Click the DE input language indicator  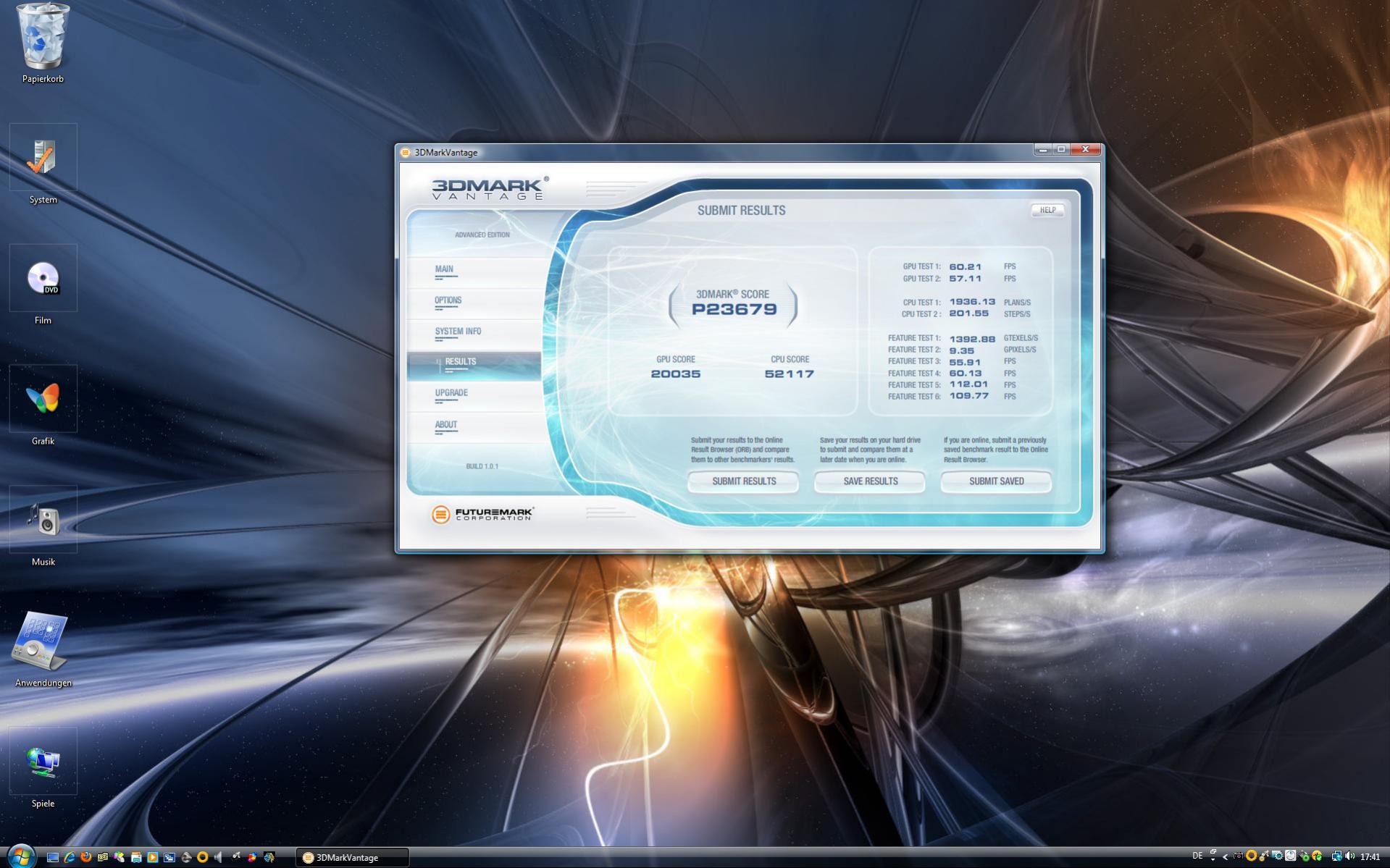click(1197, 856)
